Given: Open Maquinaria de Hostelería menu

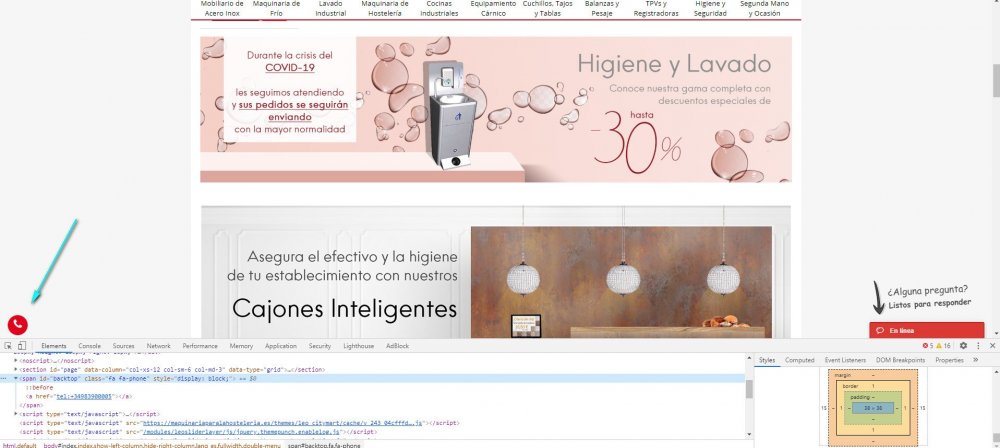Looking at the screenshot, I should click(x=385, y=8).
